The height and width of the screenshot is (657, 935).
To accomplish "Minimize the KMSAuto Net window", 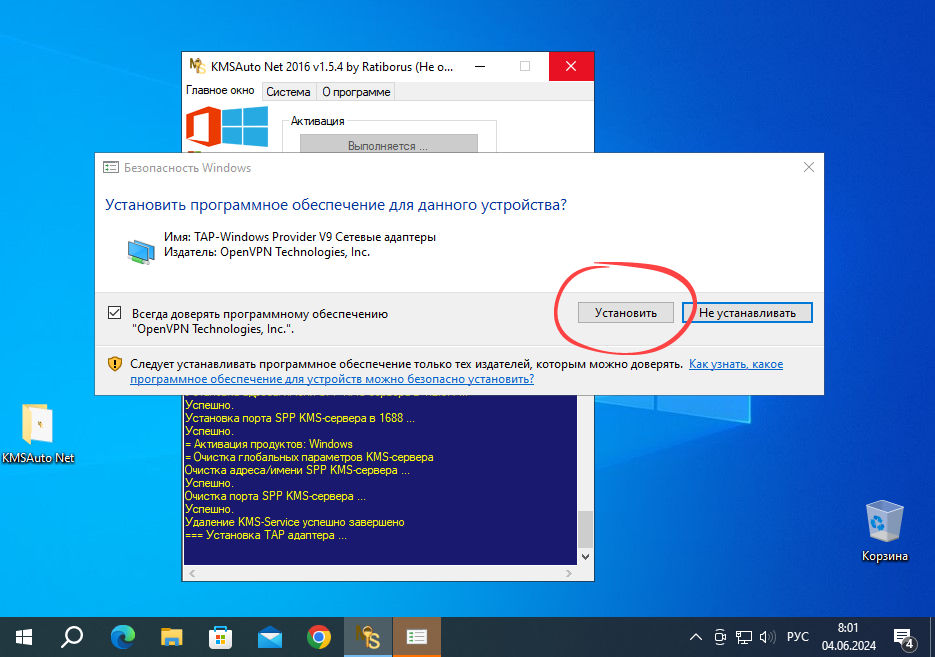I will click(x=479, y=66).
